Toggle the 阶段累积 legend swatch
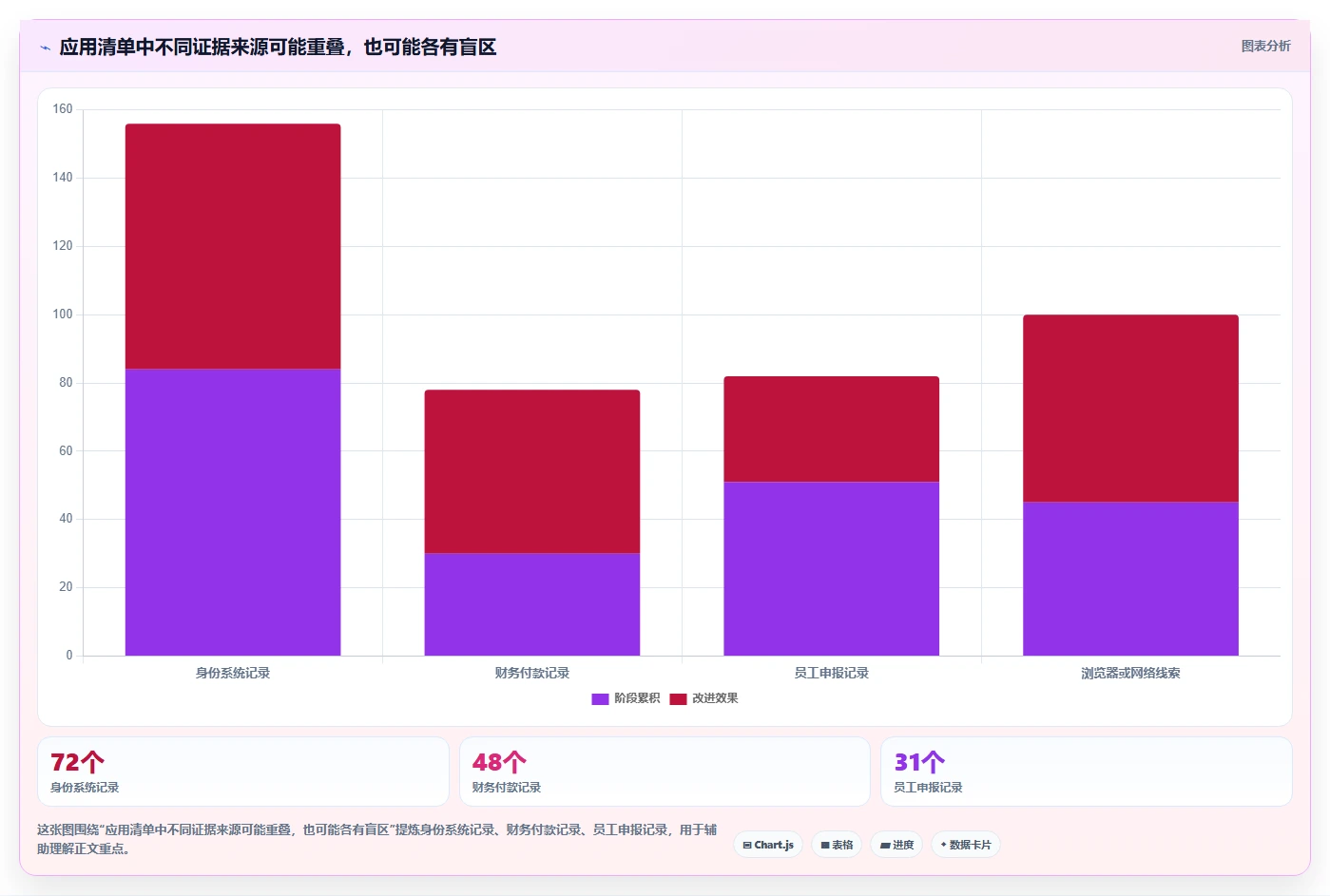 coord(600,699)
